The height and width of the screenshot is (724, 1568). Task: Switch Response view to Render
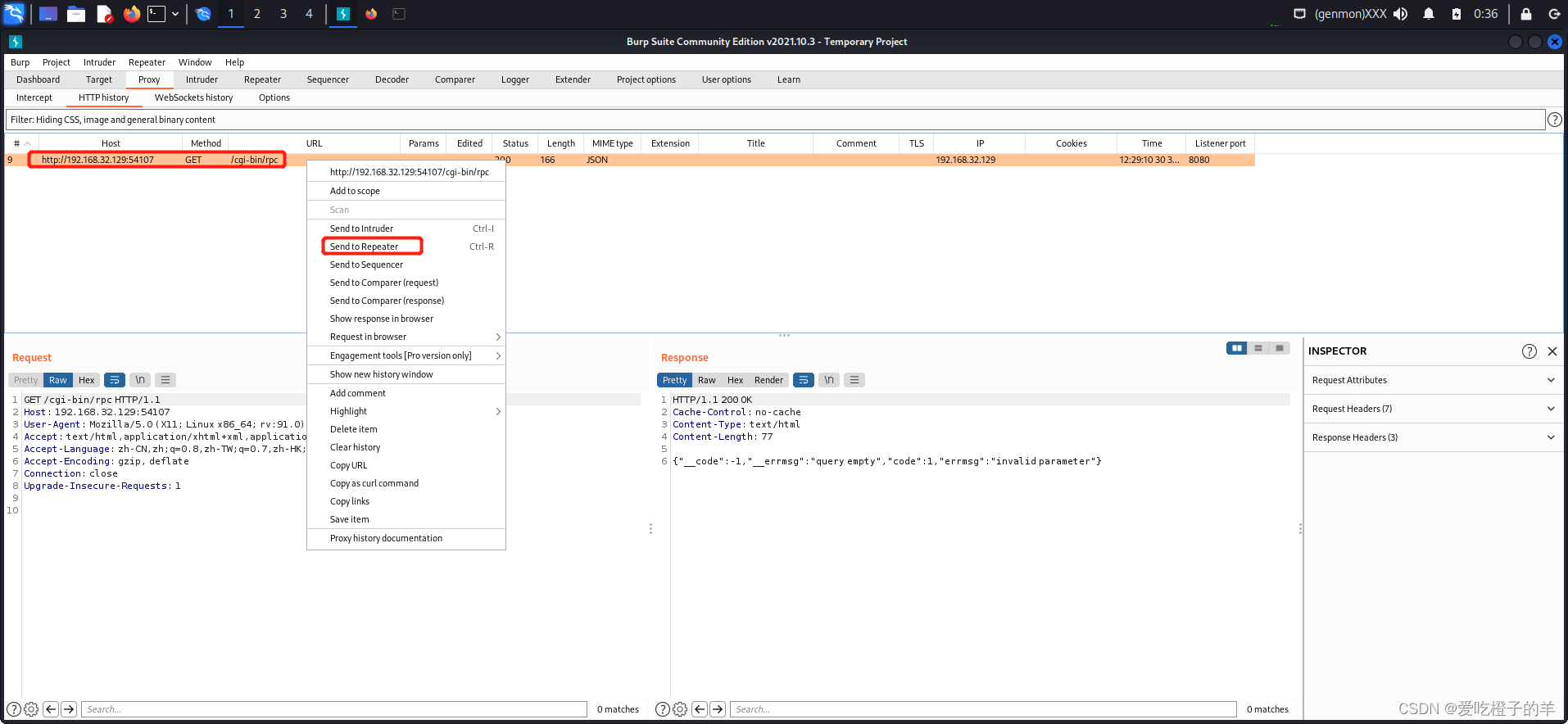769,380
